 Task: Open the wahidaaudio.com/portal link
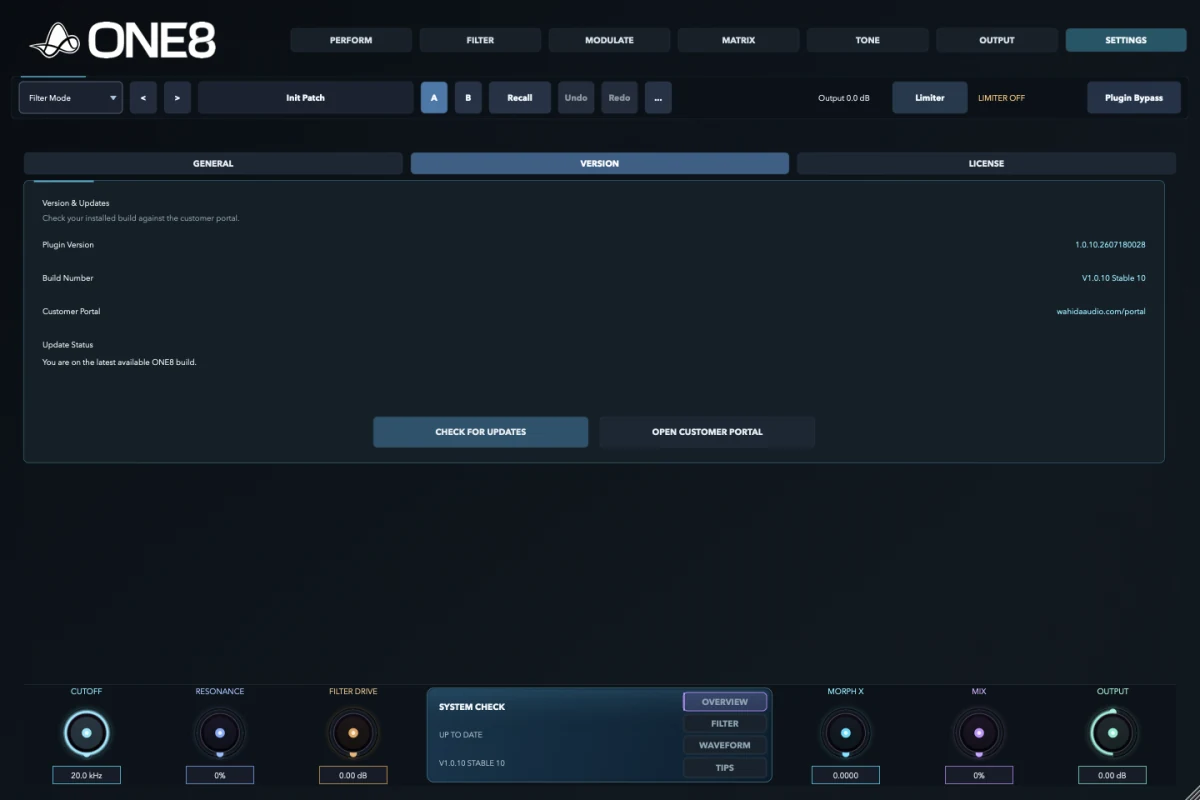[x=1101, y=311]
